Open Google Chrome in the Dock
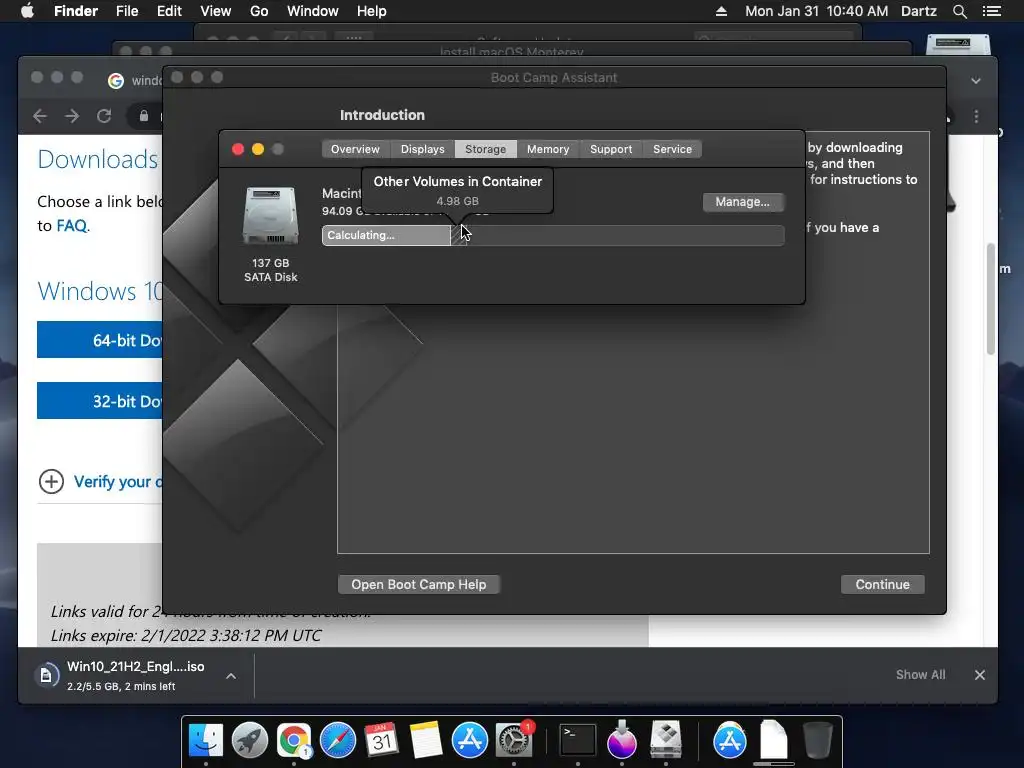The width and height of the screenshot is (1024, 768). [x=294, y=740]
